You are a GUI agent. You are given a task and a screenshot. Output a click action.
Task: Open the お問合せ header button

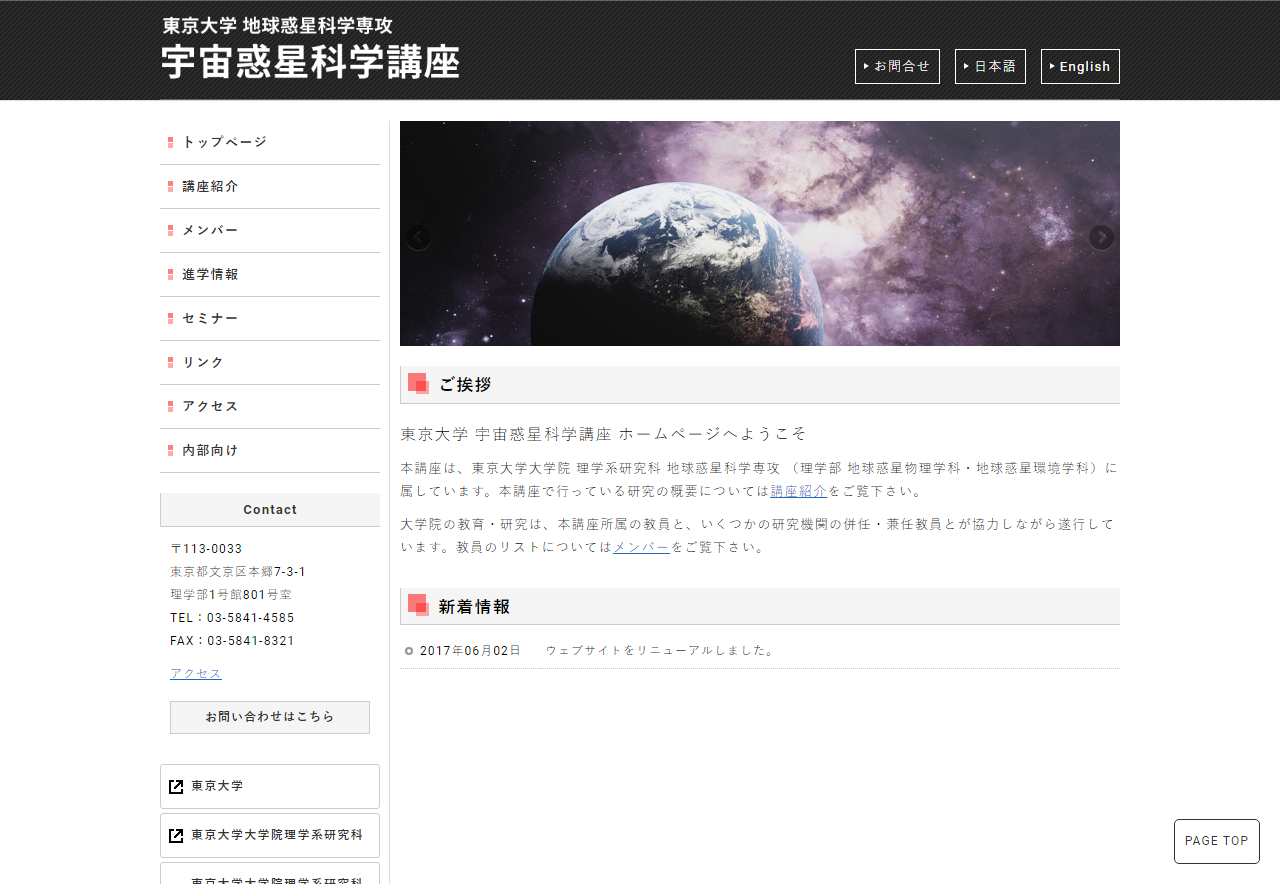click(x=897, y=66)
